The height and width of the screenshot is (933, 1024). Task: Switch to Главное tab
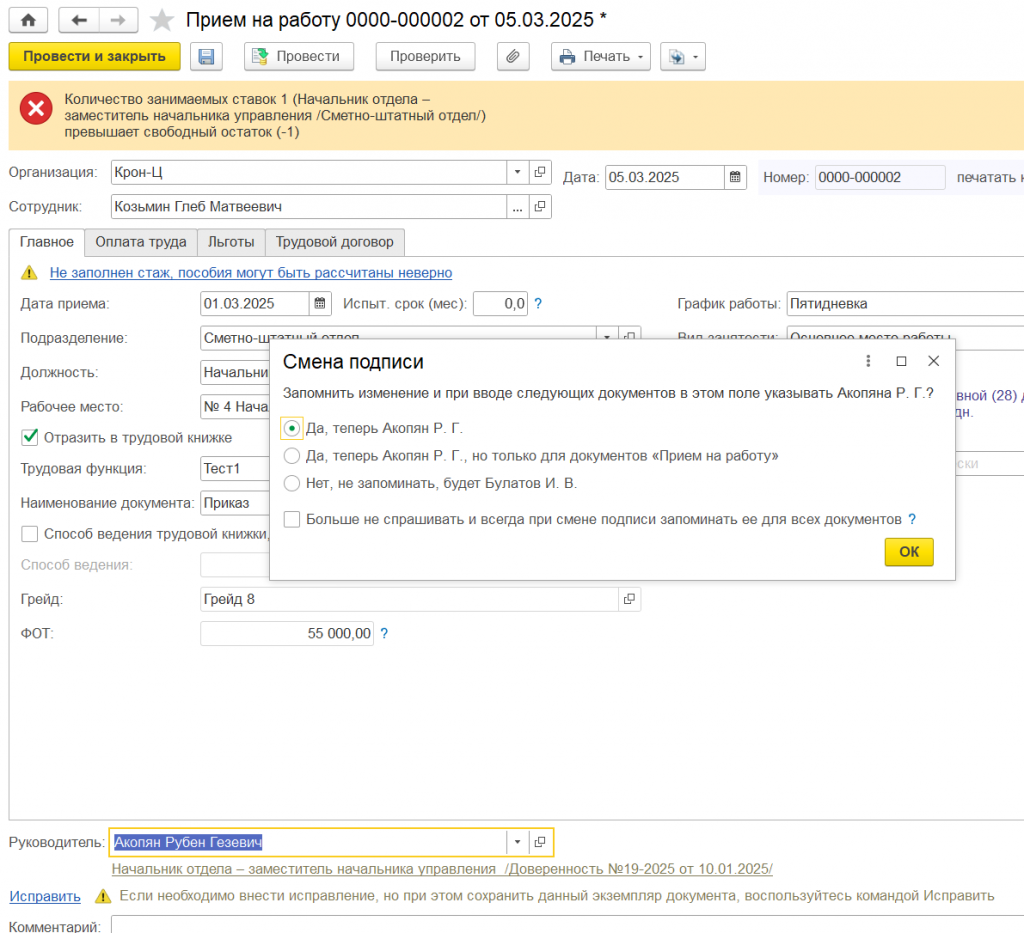tap(47, 242)
